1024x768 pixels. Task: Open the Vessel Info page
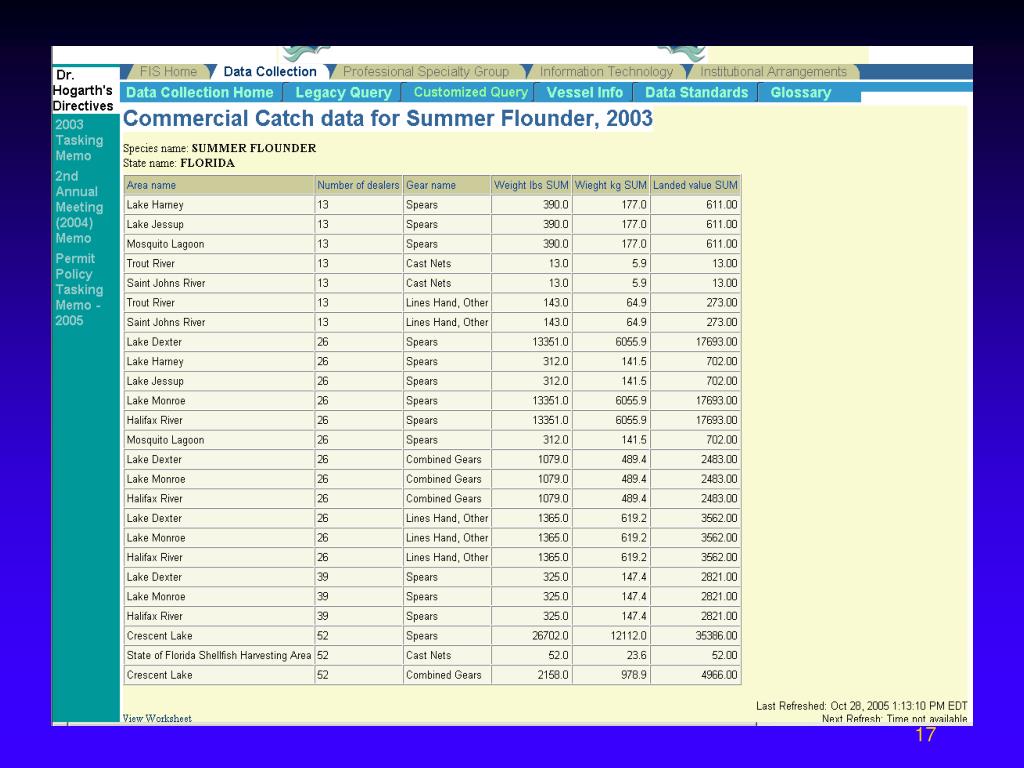pos(584,93)
